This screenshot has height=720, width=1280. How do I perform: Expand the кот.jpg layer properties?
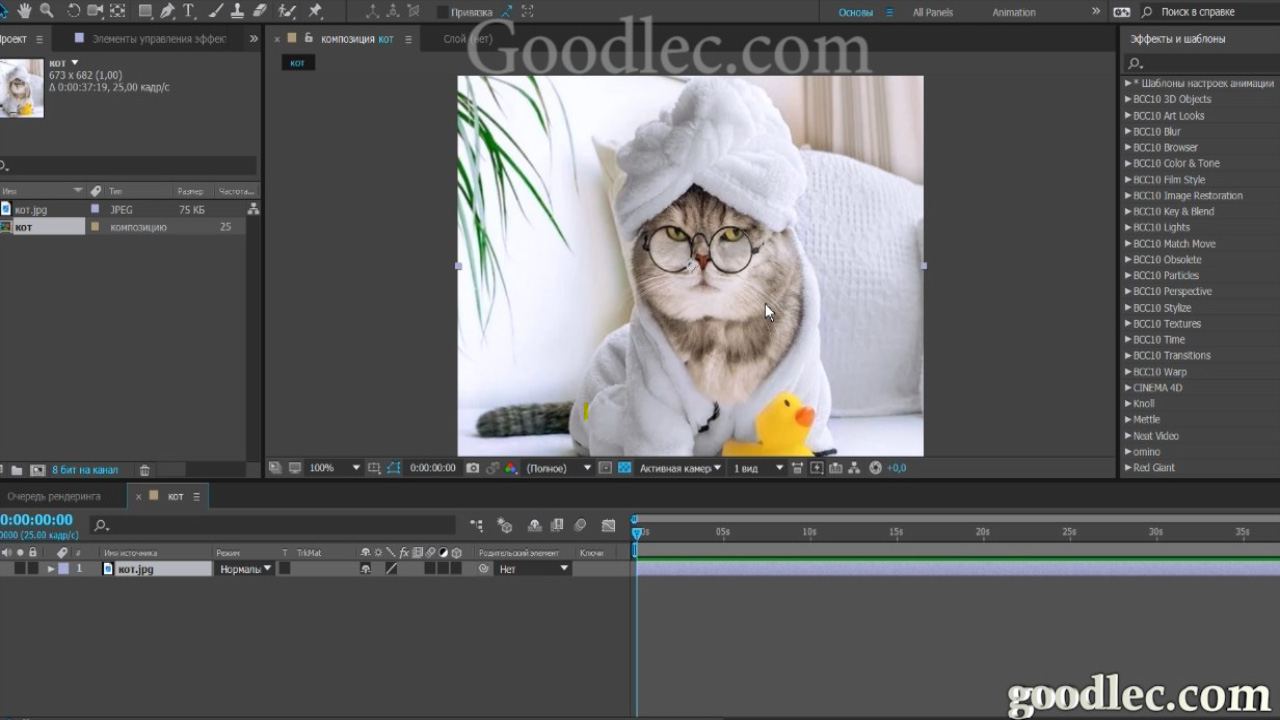tap(51, 569)
